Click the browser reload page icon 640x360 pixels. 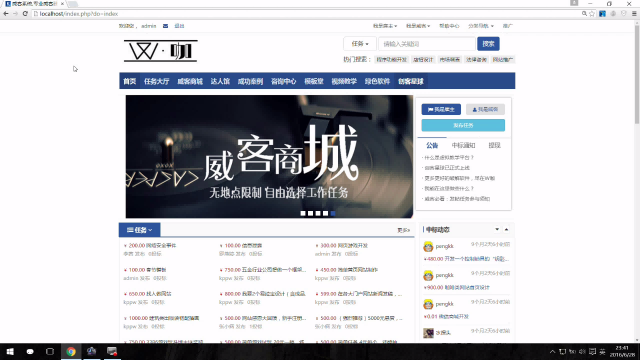tap(25, 13)
